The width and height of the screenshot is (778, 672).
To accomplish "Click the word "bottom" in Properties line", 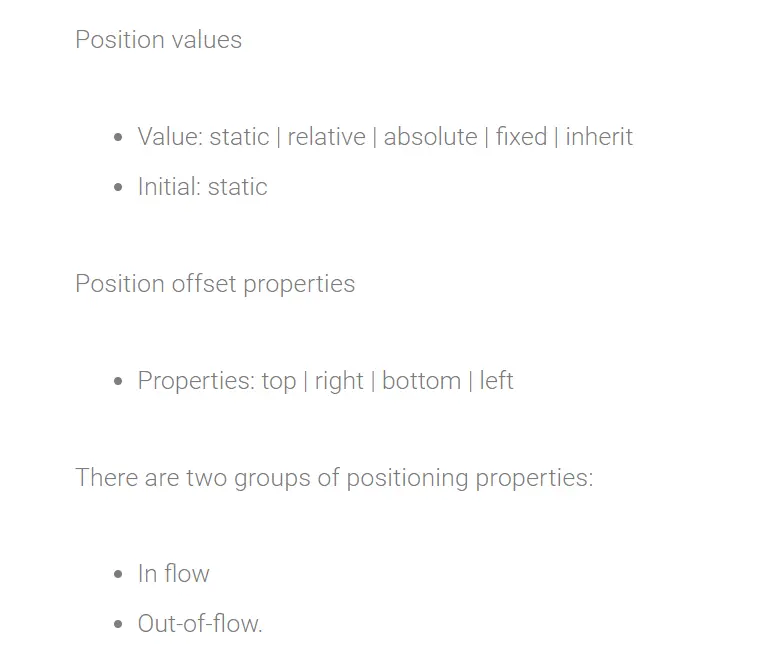I will pyautogui.click(x=421, y=381).
